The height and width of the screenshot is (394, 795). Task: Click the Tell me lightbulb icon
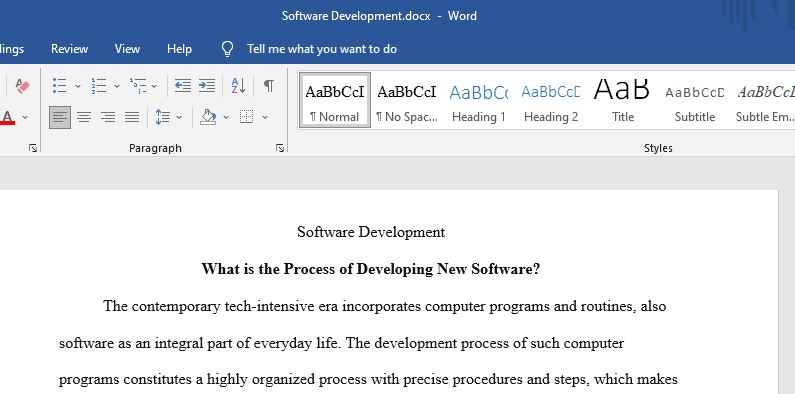point(228,49)
